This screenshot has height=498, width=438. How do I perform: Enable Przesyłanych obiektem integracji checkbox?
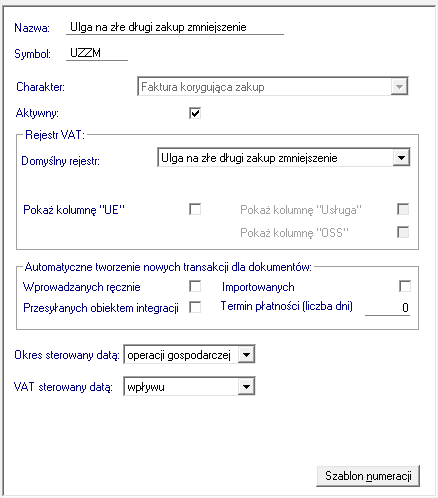coord(195,307)
